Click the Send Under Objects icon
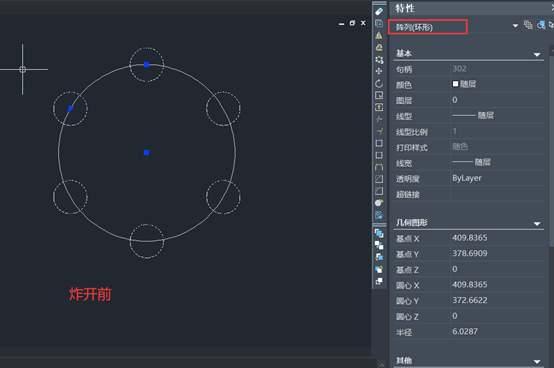Image resolution: width=554 pixels, height=368 pixels. [x=379, y=269]
